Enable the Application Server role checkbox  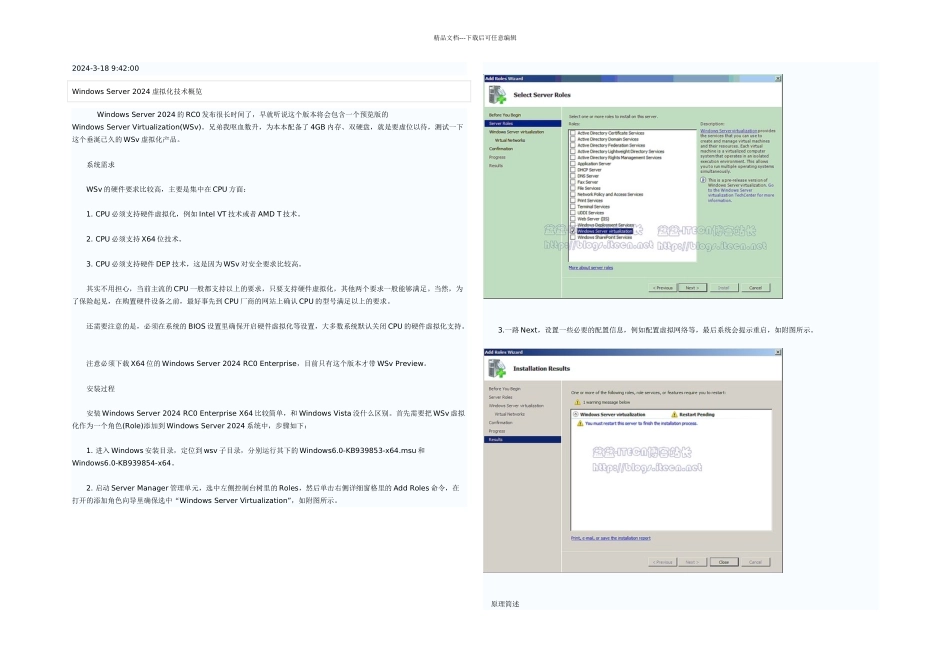pos(573,164)
